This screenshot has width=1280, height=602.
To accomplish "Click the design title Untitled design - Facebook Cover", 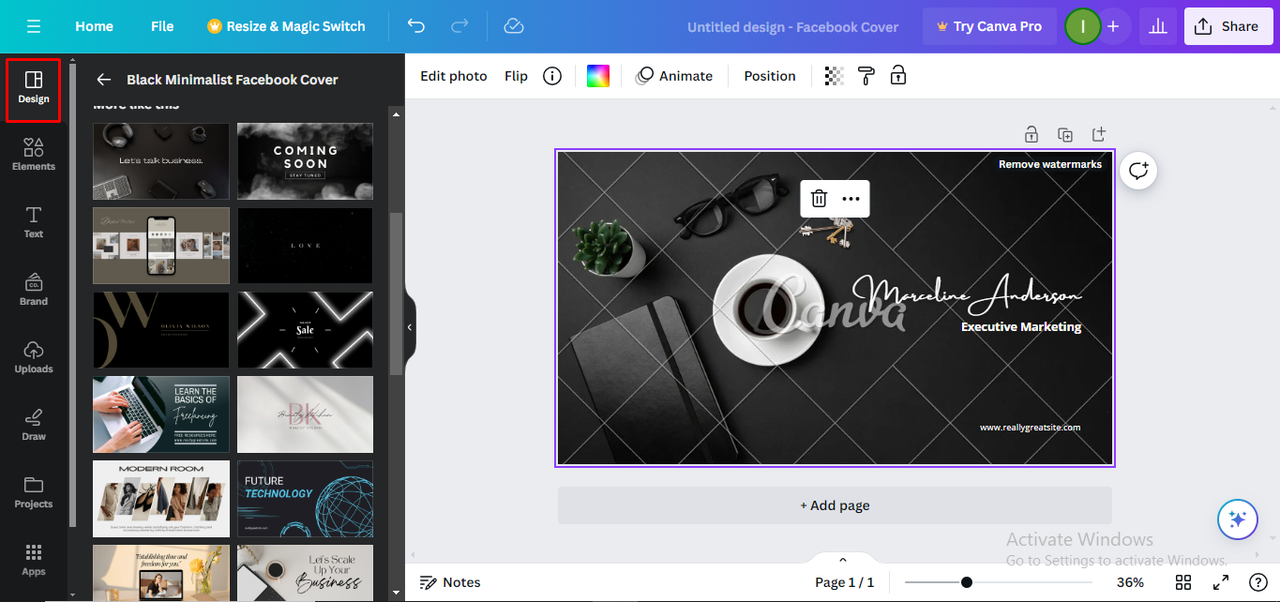I will pyautogui.click(x=793, y=27).
